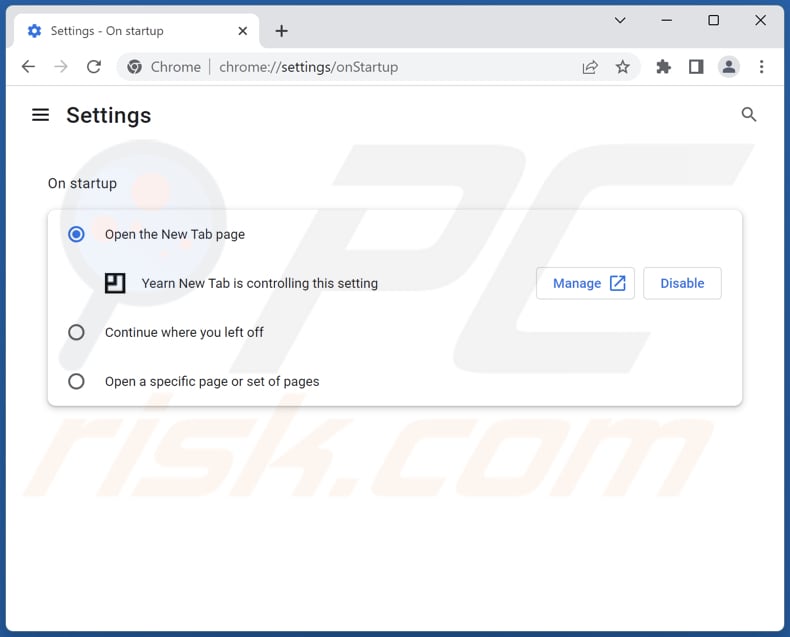
Task: Select Open the New Tab page option
Action: (76, 234)
